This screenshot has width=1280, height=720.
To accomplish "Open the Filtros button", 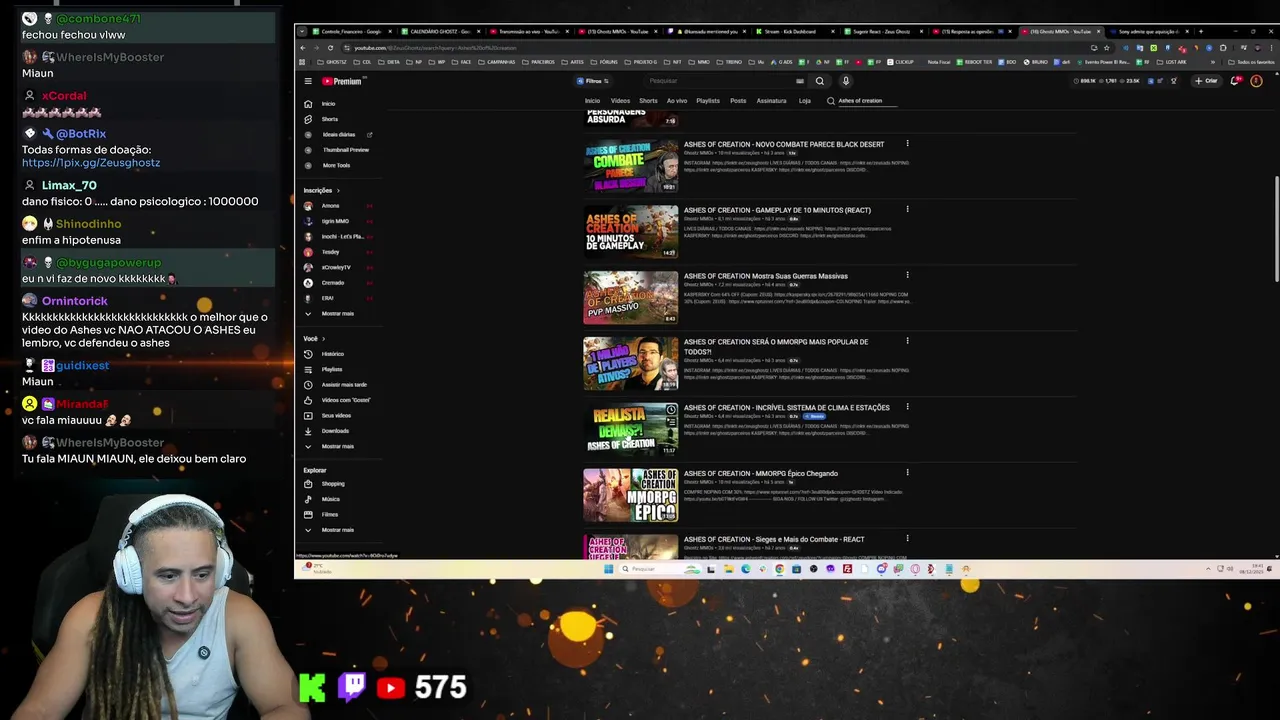I will (x=592, y=81).
